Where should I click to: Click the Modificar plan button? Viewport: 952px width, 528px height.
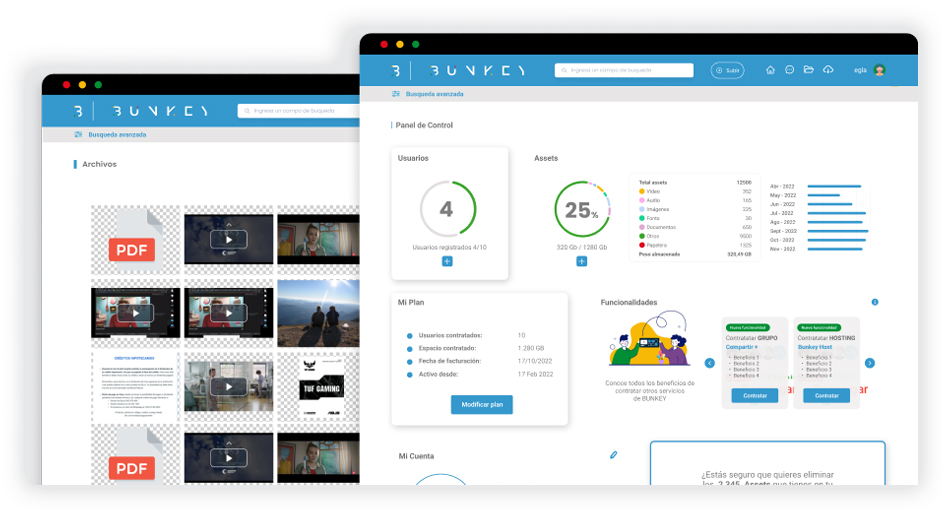481,404
